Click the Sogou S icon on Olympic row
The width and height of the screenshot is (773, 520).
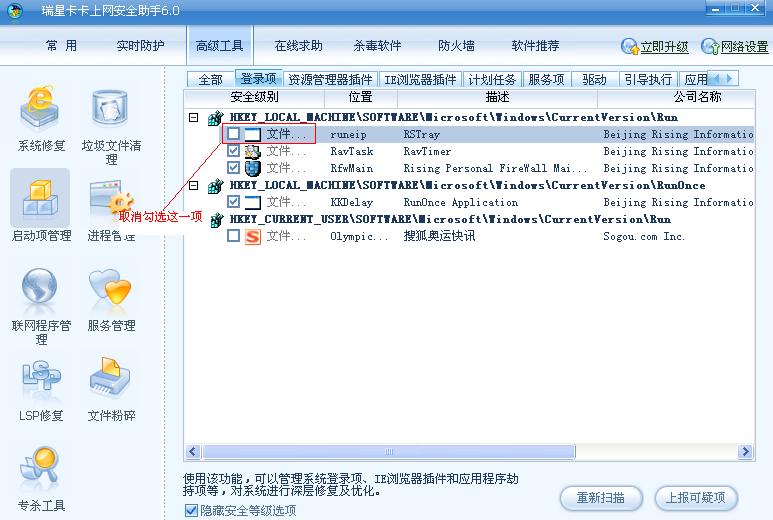click(x=252, y=237)
